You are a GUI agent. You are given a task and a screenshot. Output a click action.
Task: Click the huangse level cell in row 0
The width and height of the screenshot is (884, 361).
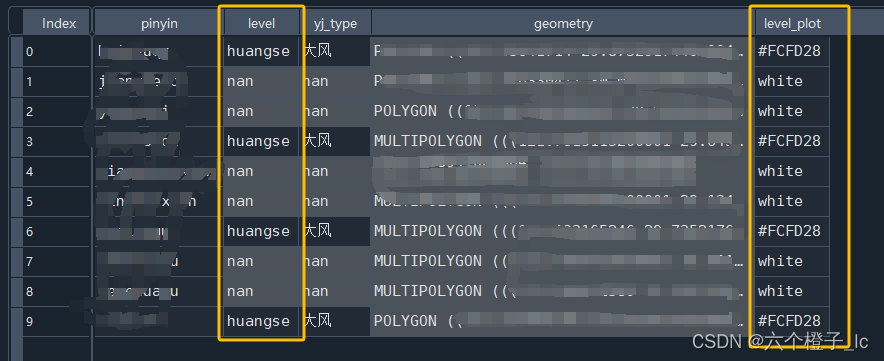pyautogui.click(x=261, y=51)
